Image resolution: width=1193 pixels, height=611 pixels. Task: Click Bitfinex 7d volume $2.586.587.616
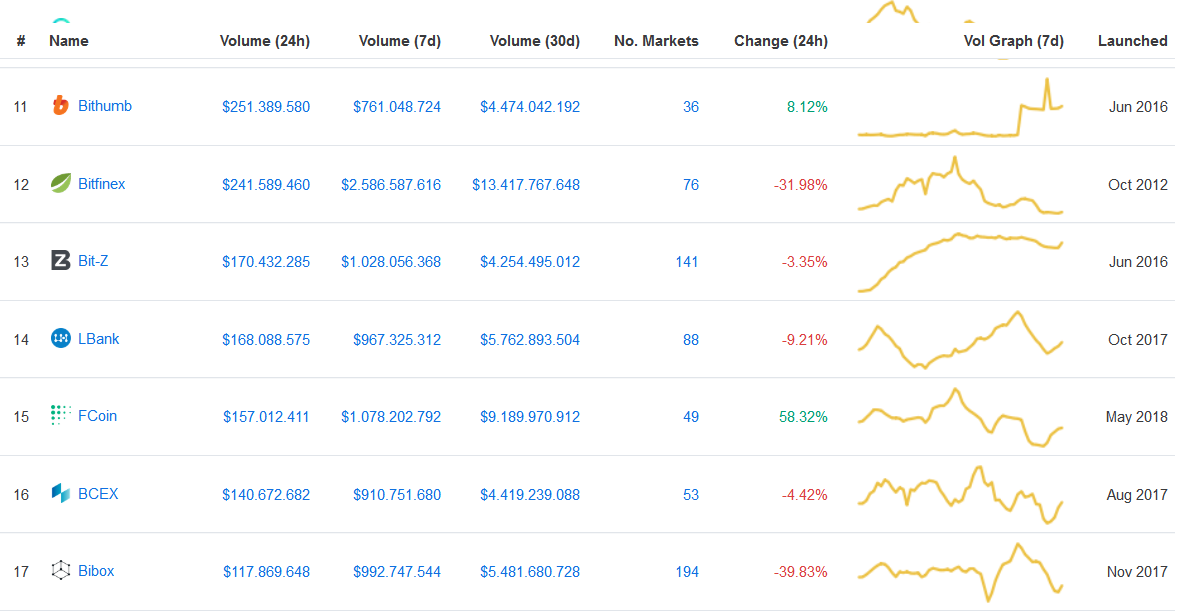click(x=390, y=185)
